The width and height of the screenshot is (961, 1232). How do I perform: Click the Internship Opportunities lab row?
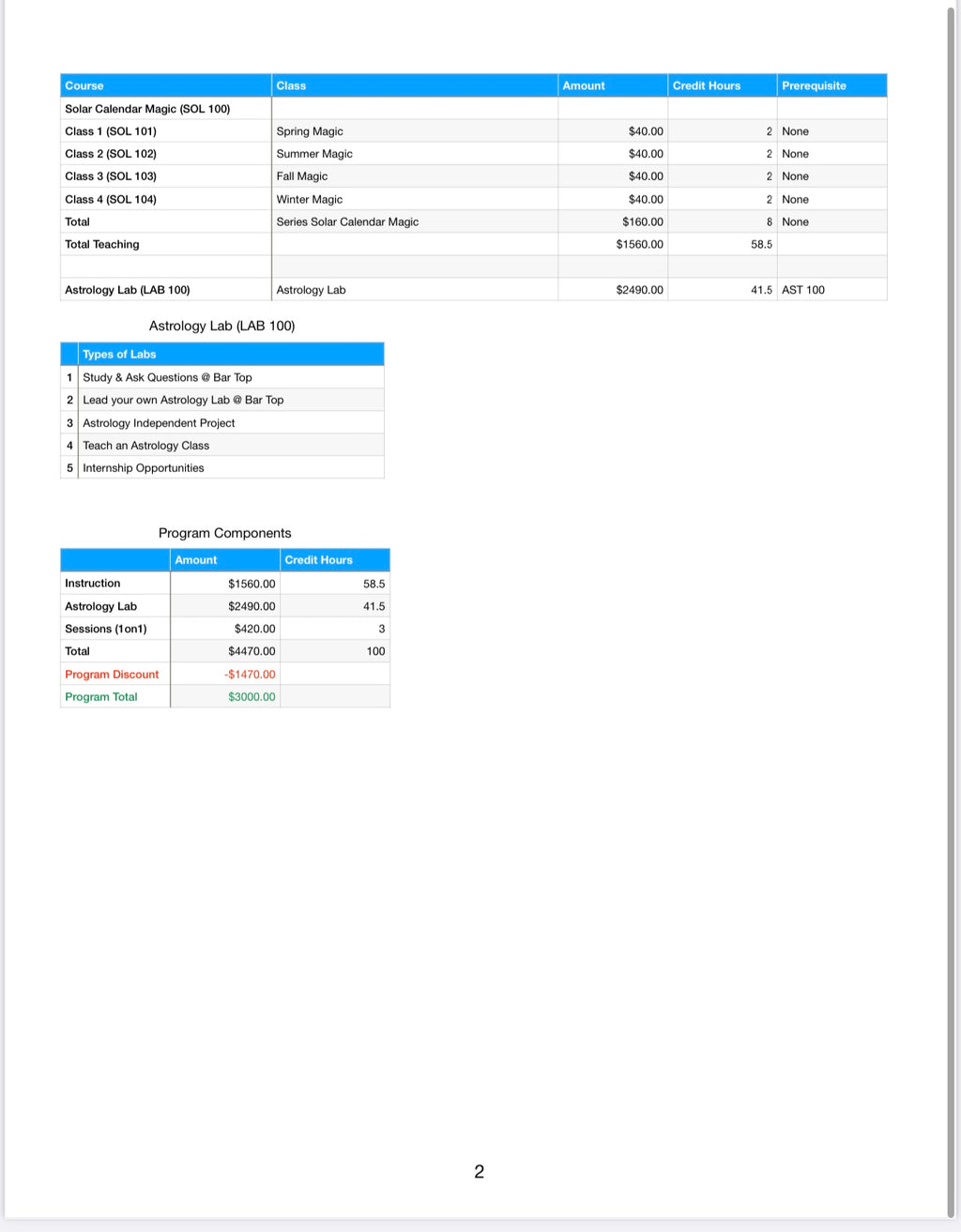pos(144,468)
